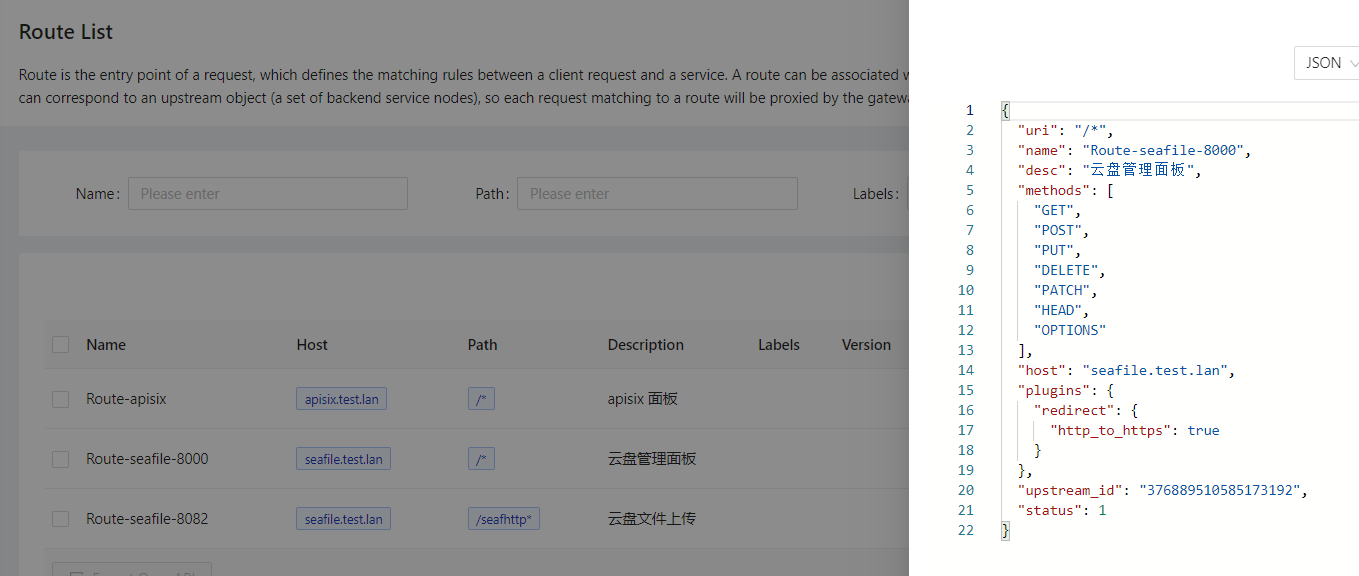1359x576 pixels.
Task: Click the /seafhttp* path tag
Action: pyautogui.click(x=504, y=519)
